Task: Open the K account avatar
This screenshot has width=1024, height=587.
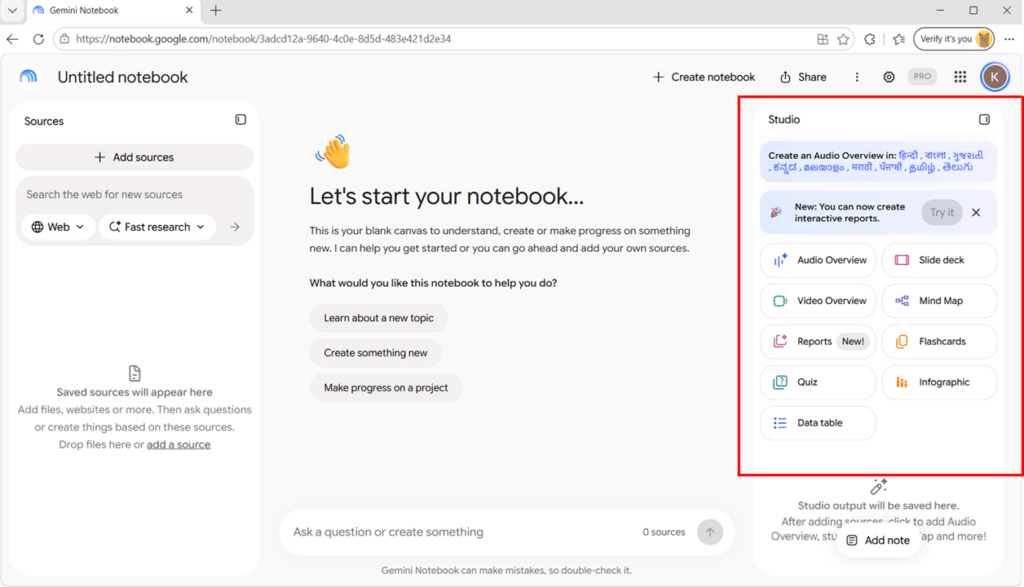Action: pos(995,77)
